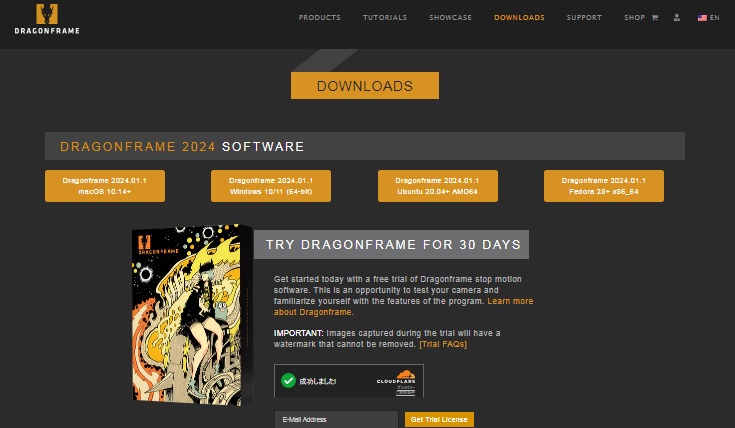735x428 pixels.
Task: Open the Products menu
Action: [320, 17]
